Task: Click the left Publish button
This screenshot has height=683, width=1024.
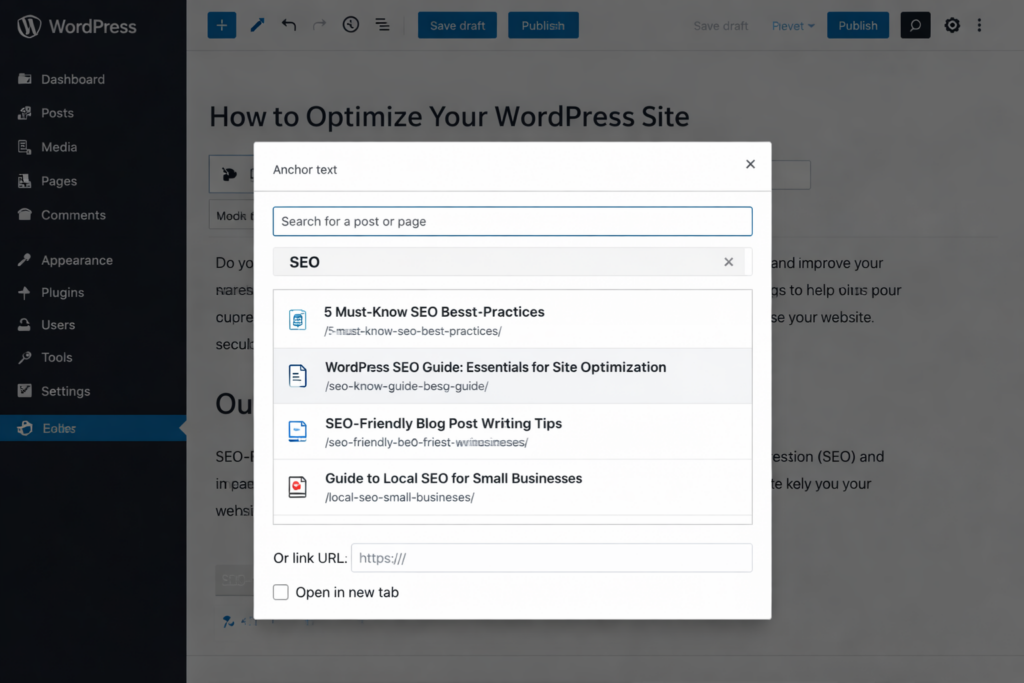Action: pos(543,25)
